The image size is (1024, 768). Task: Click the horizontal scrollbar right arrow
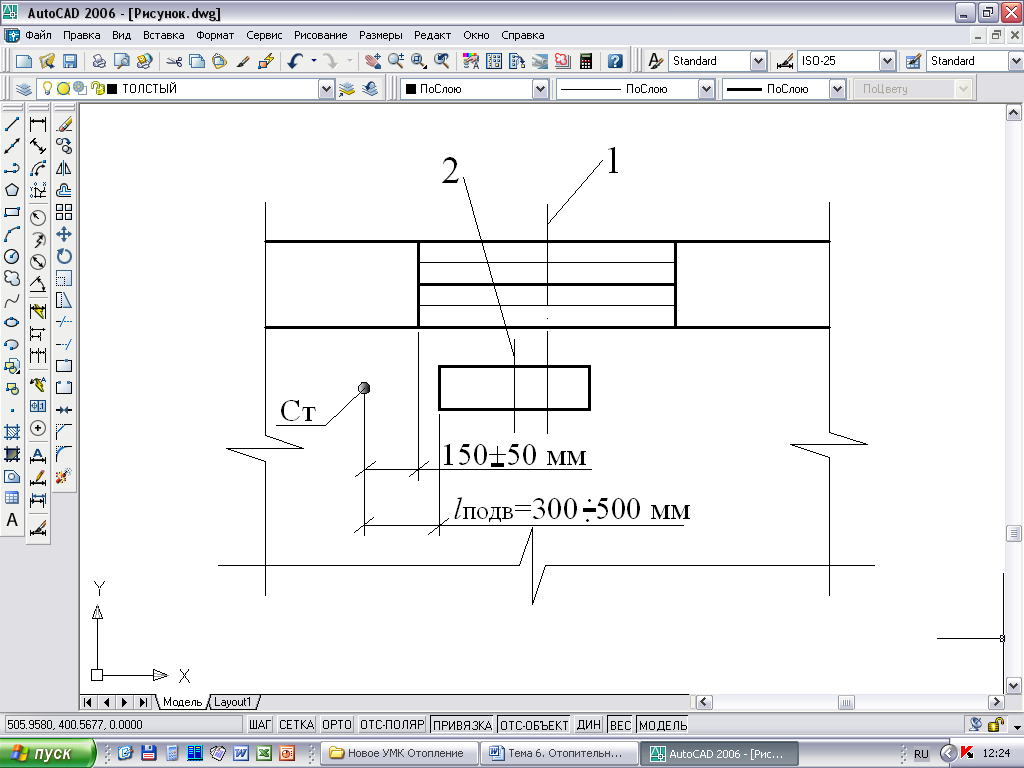click(x=996, y=702)
